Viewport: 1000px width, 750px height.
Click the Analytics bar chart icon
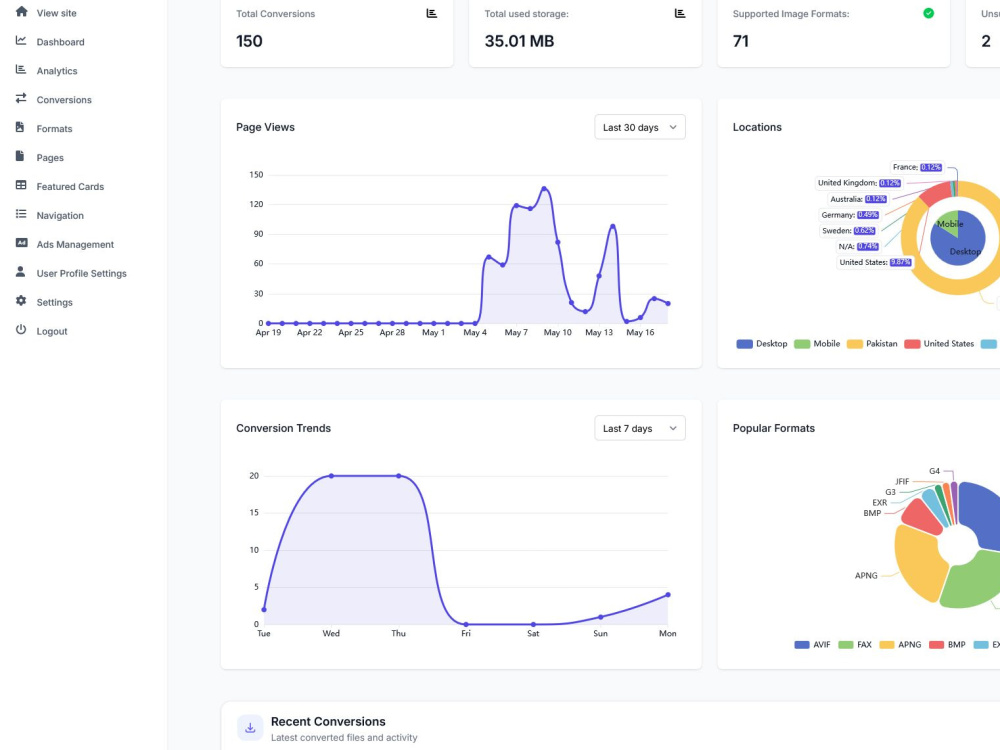21,69
